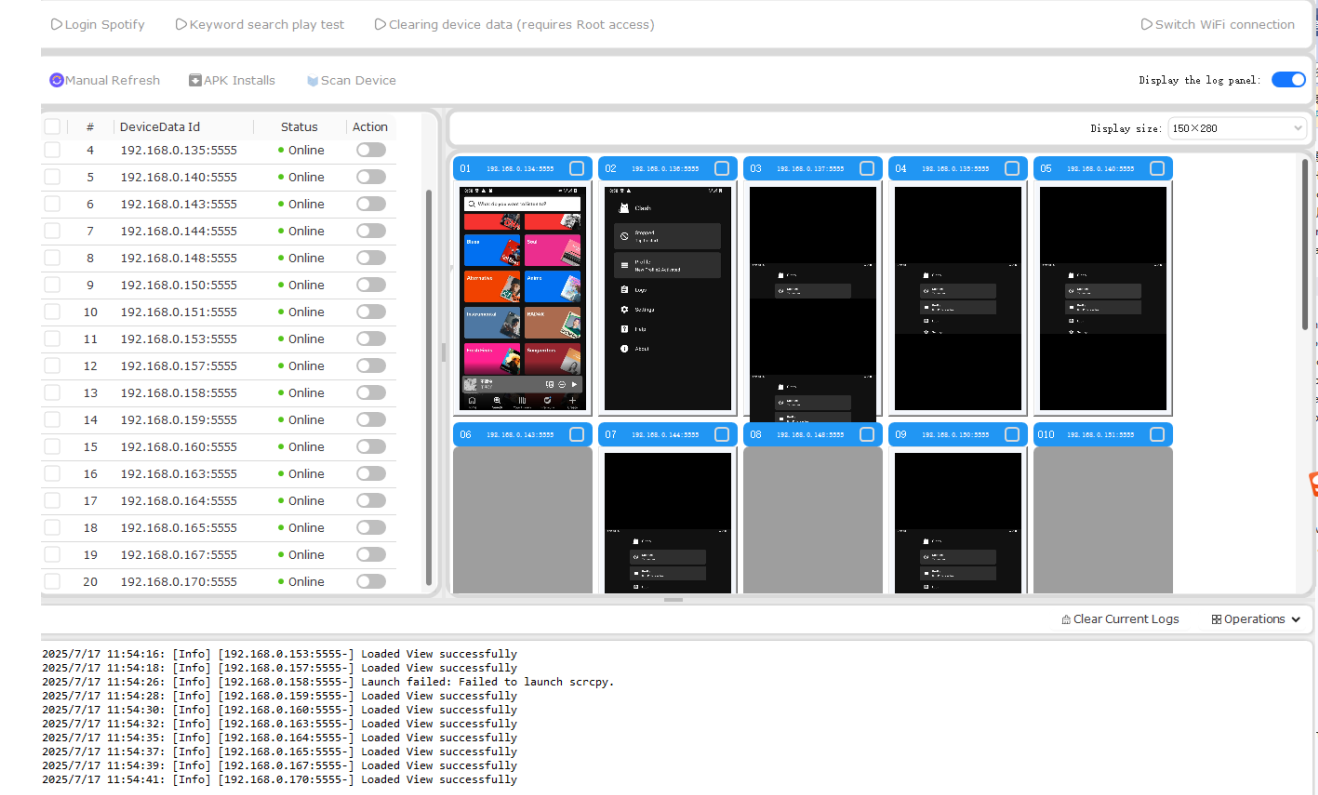Image resolution: width=1318 pixels, height=795 pixels.
Task: Expand the Operations dropdown menu
Action: click(1256, 619)
